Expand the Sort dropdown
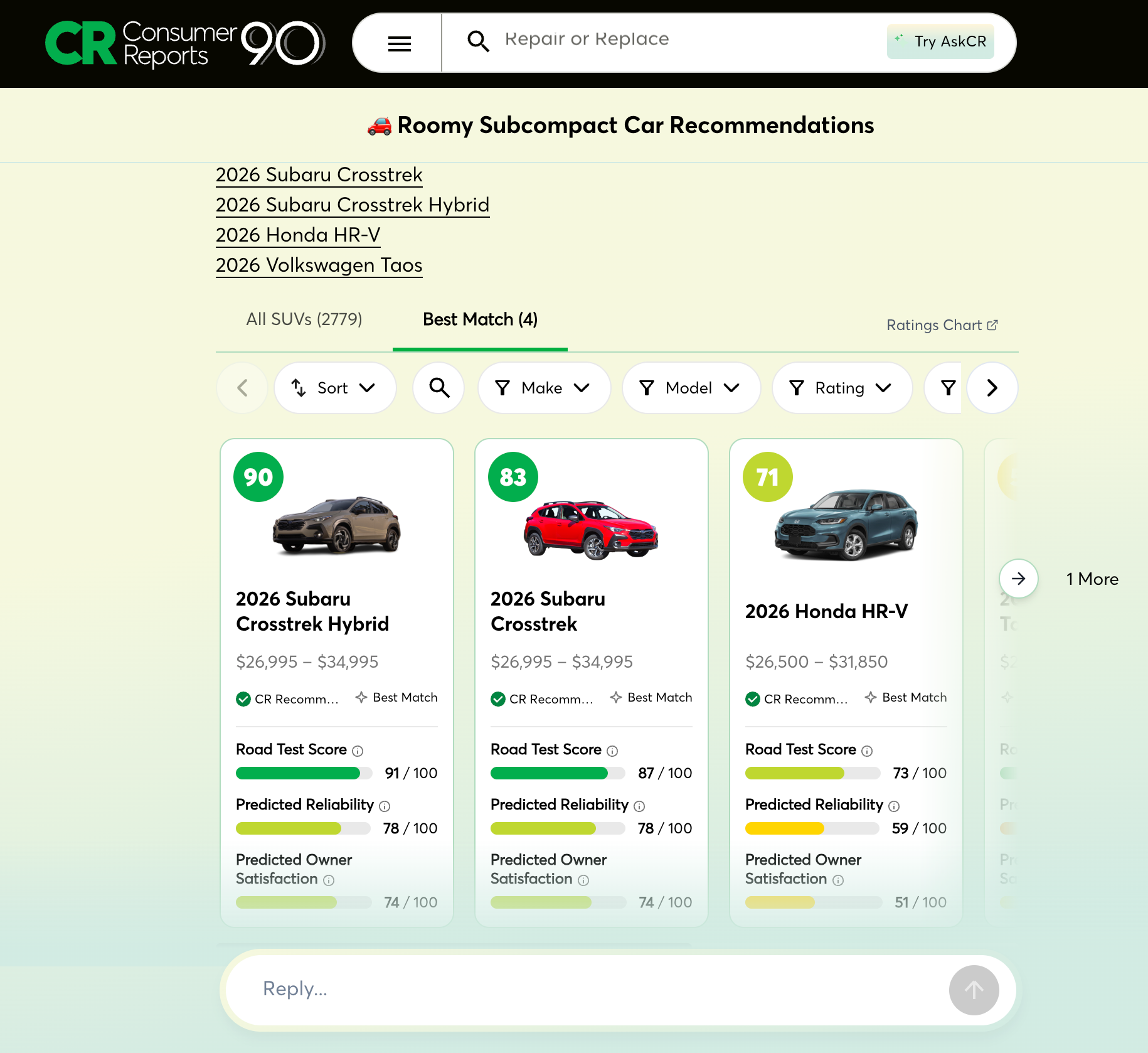This screenshot has width=1148, height=1053. point(335,388)
